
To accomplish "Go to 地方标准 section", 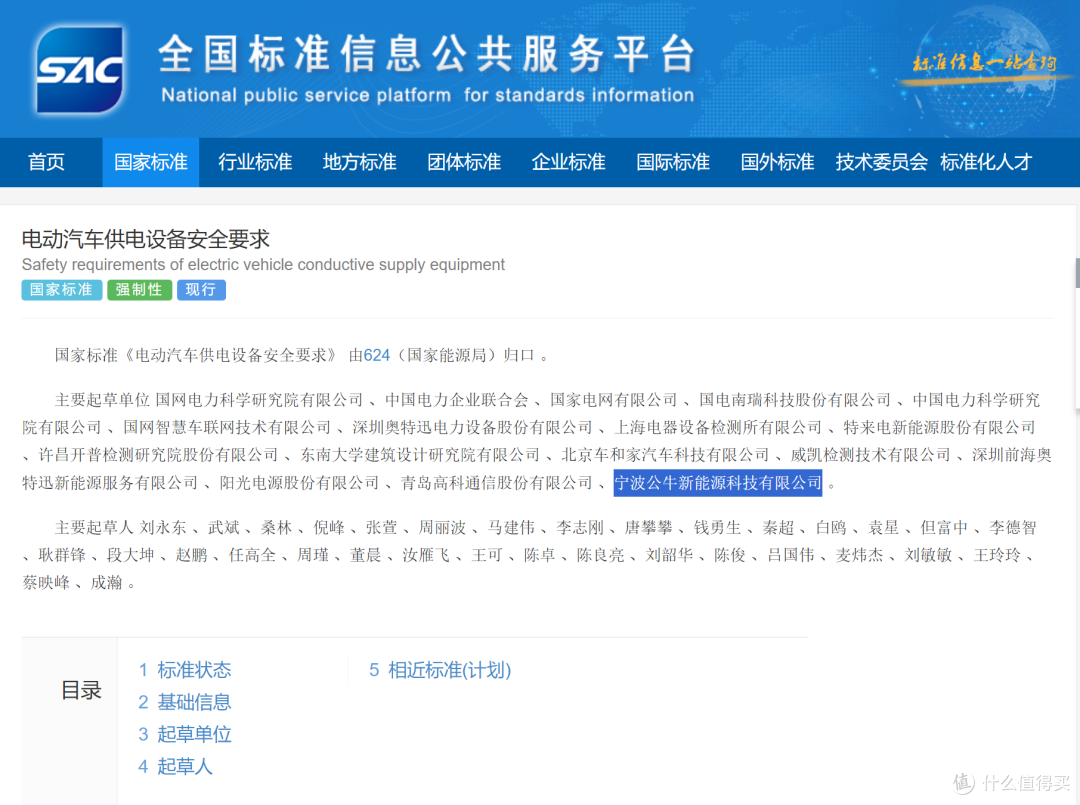I will click(360, 162).
